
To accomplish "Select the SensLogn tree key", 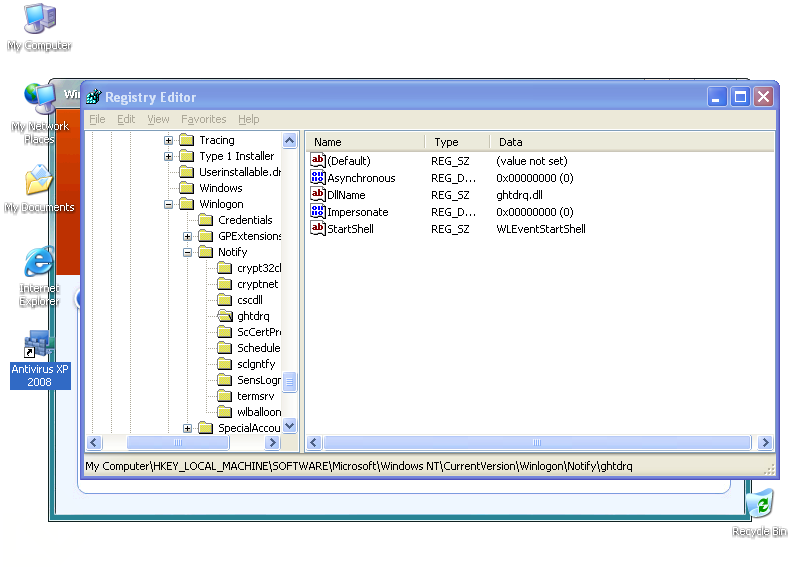I will pyautogui.click(x=259, y=380).
